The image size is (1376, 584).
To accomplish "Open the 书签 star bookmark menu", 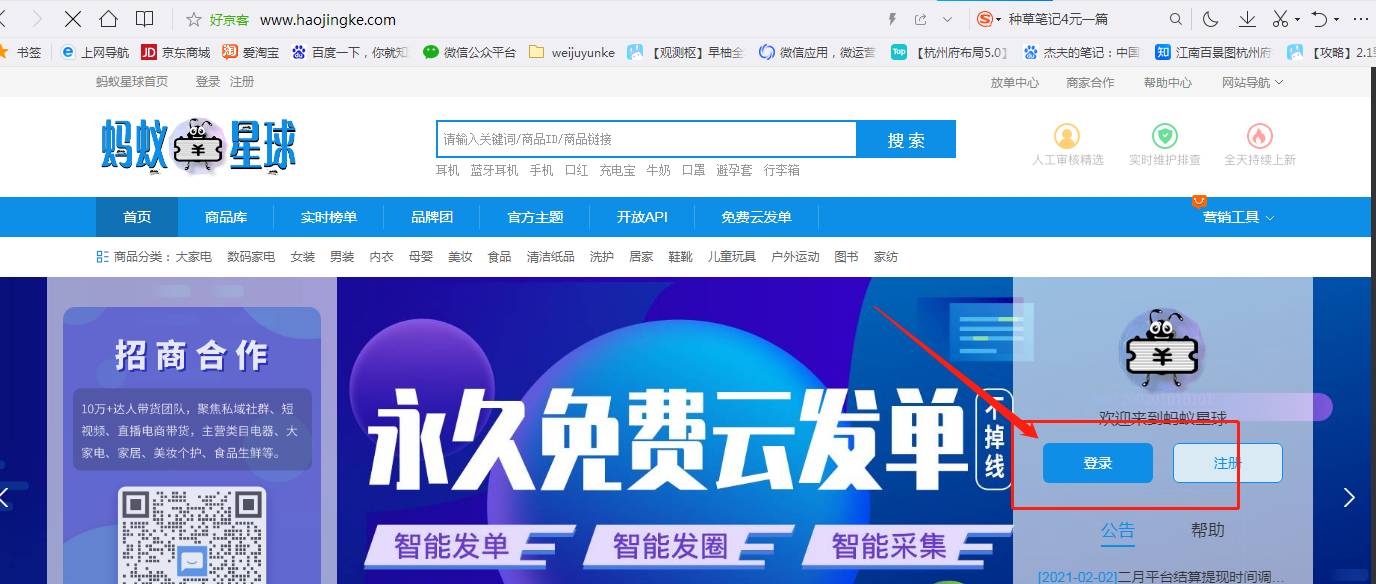I will 21,52.
